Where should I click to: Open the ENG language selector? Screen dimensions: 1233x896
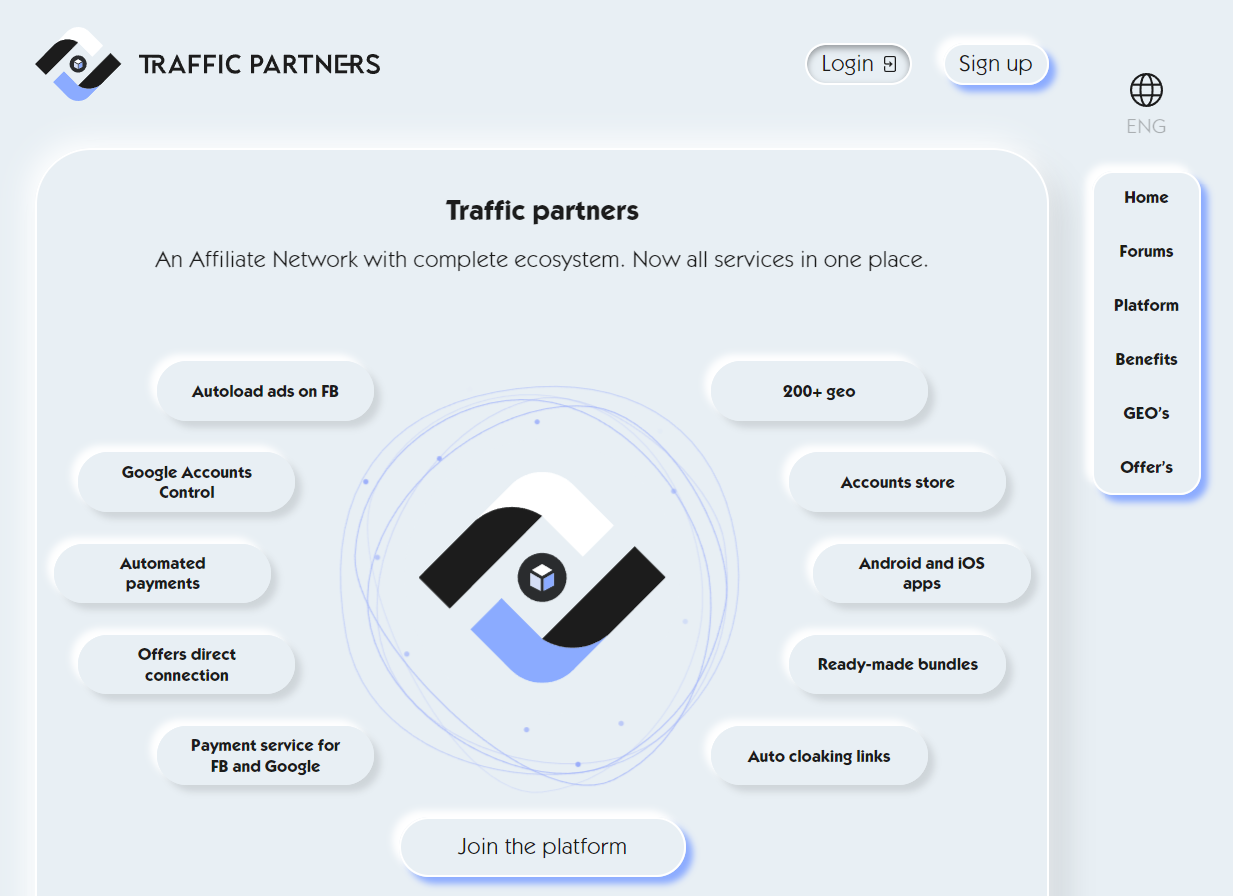click(1145, 125)
